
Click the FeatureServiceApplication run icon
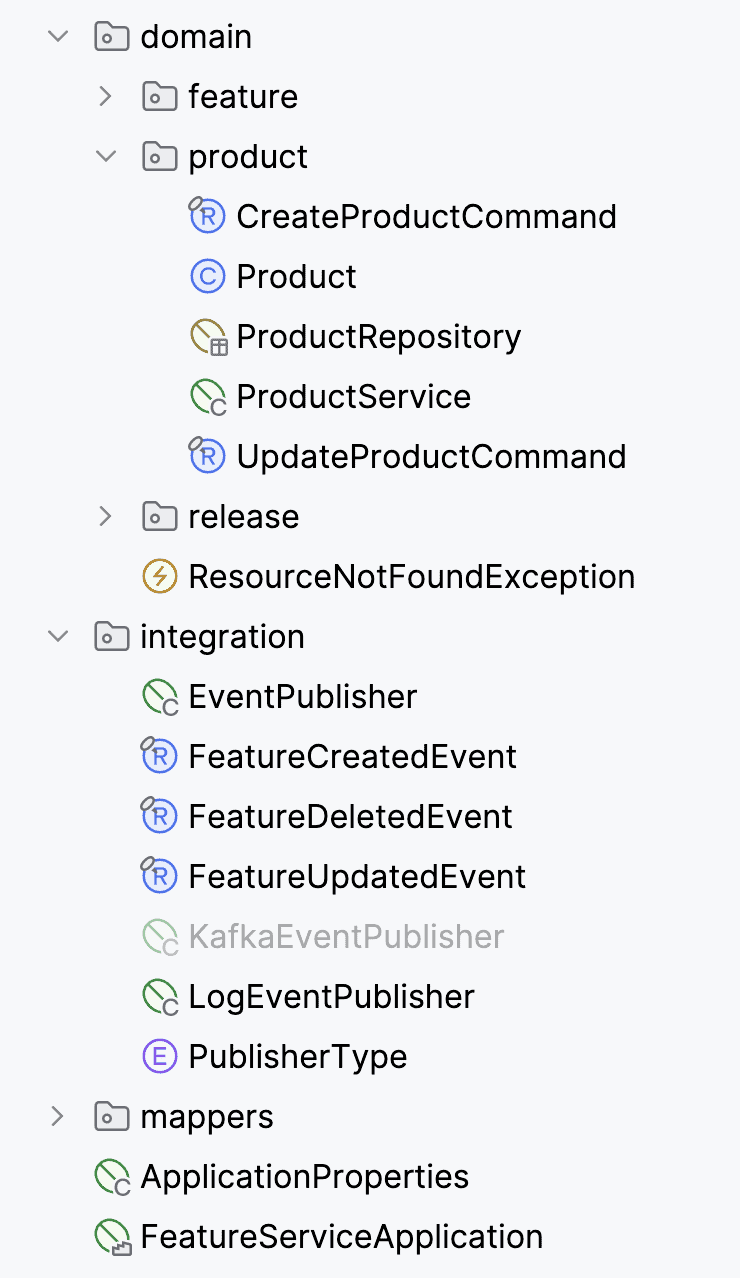pyautogui.click(x=112, y=1236)
